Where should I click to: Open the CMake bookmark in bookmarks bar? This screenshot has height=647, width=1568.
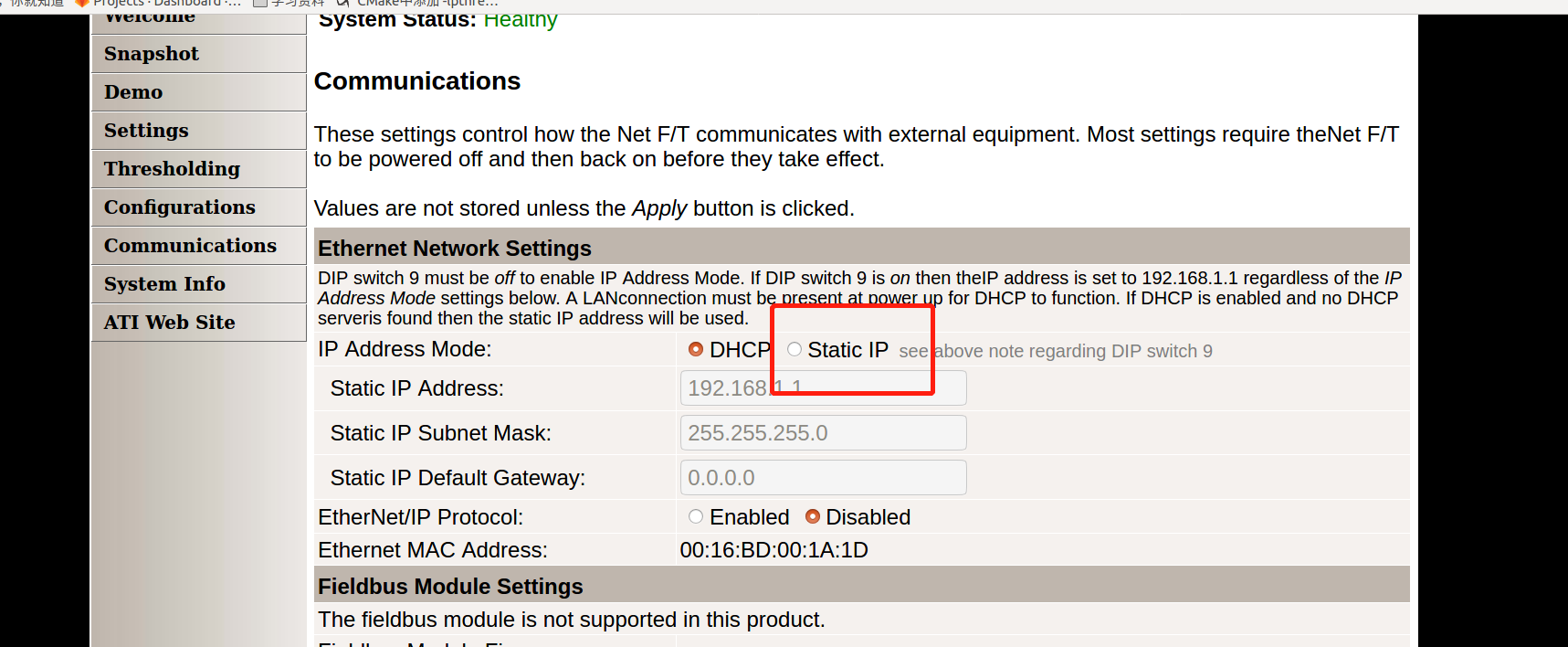click(425, 4)
